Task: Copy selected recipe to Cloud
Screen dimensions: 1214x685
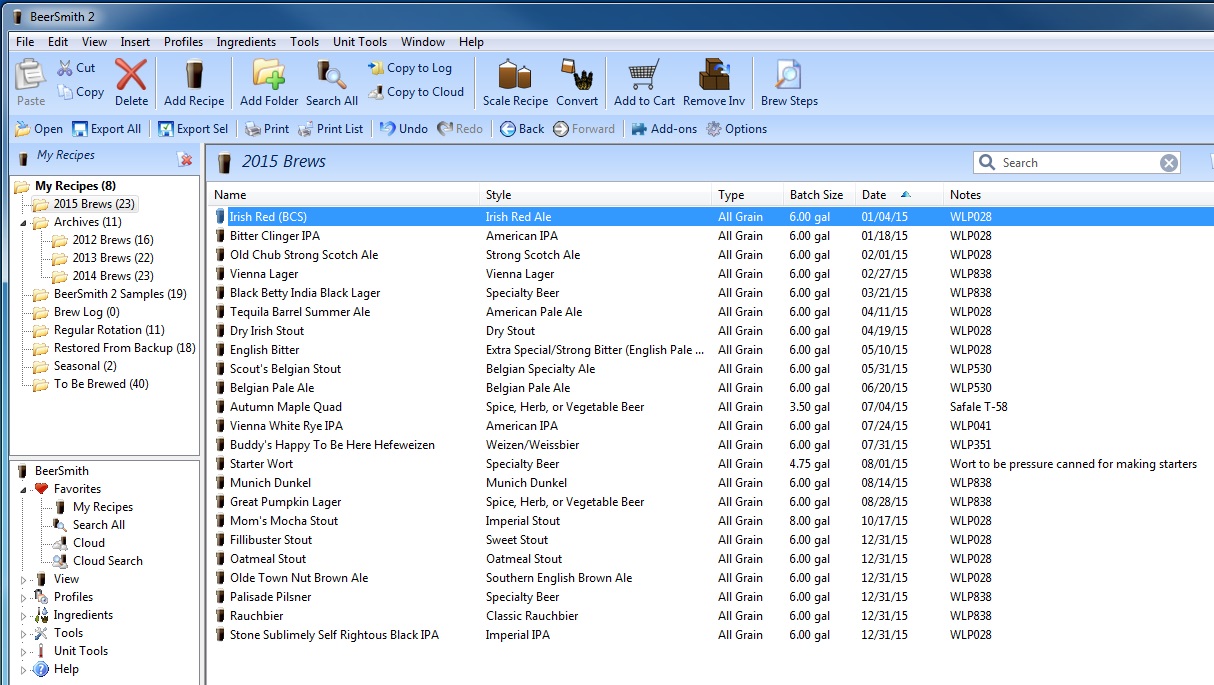Action: 416,92
